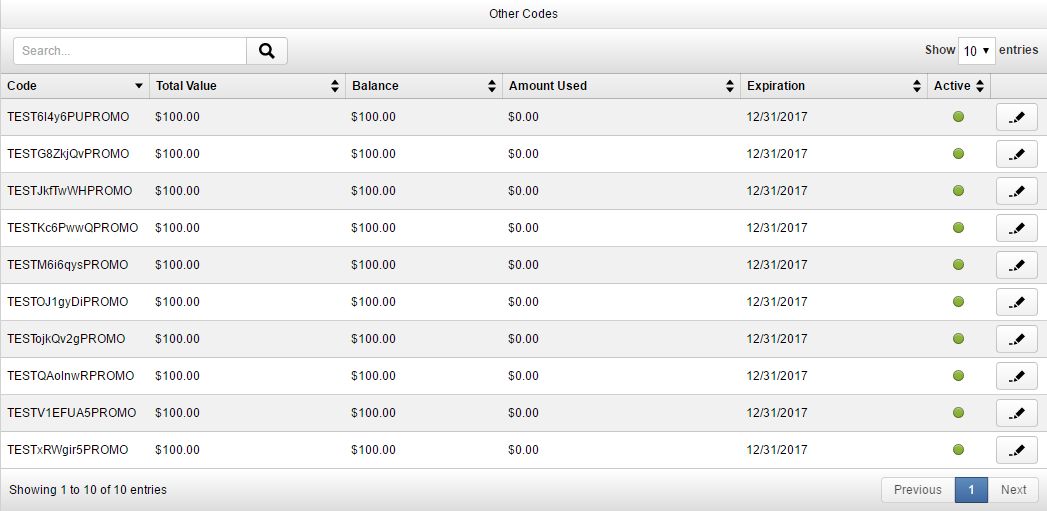Click active status dot for TESTKc6PwwQPROMO

[958, 228]
